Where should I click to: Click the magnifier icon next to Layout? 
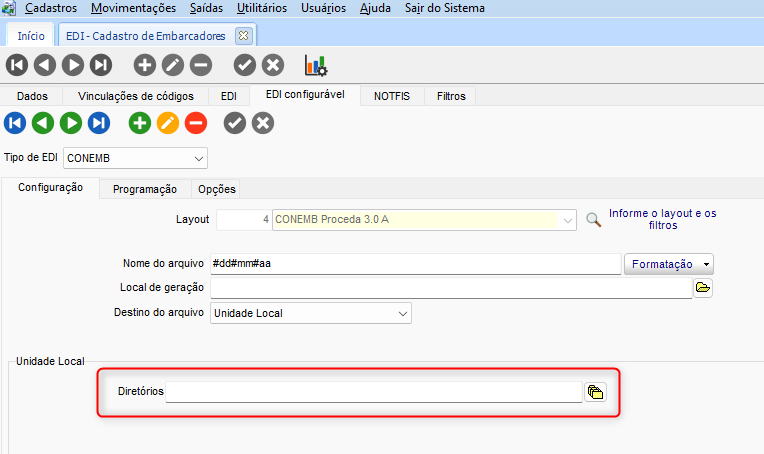point(593,219)
